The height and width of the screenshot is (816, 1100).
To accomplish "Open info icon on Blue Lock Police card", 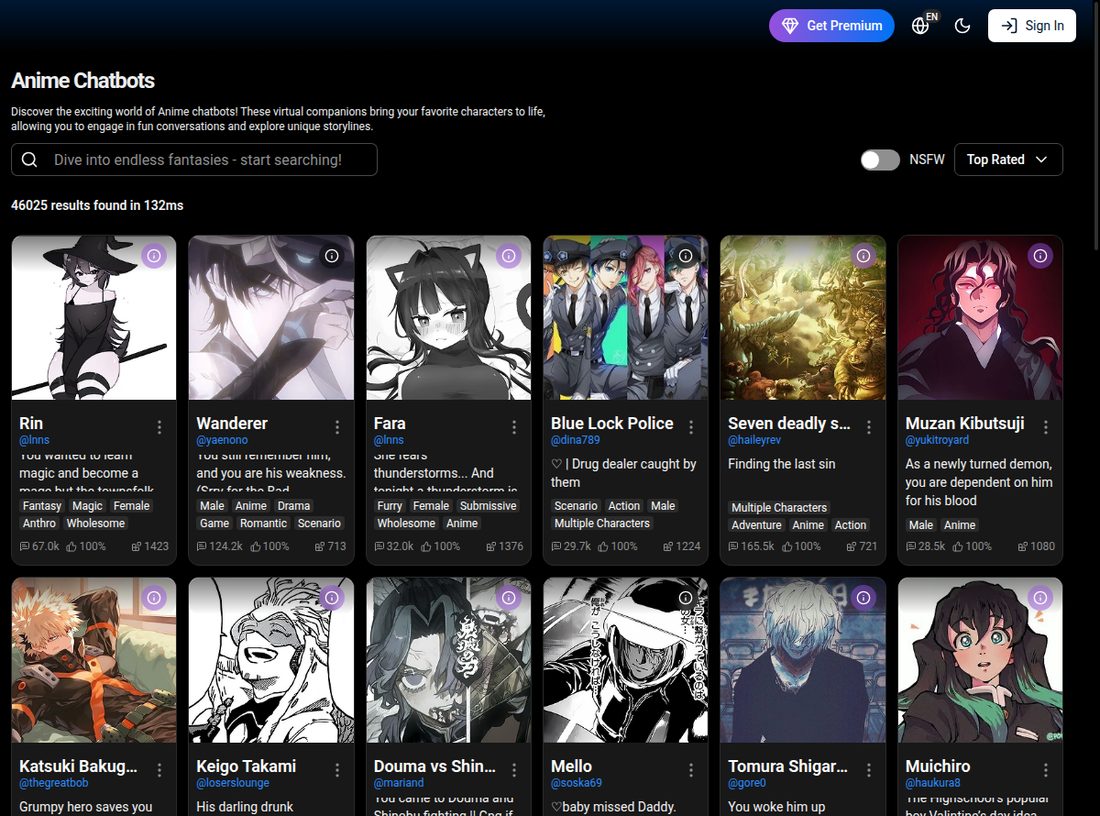I will (685, 255).
